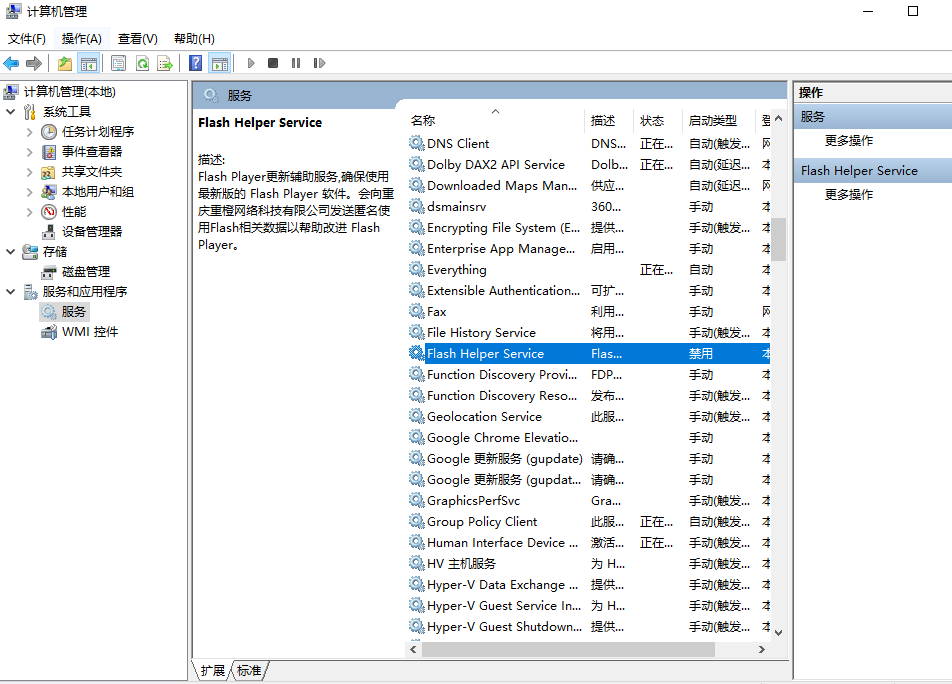Click vertical scrollbar up arrow in services list
Viewport: 952px width, 684px height.
778,119
